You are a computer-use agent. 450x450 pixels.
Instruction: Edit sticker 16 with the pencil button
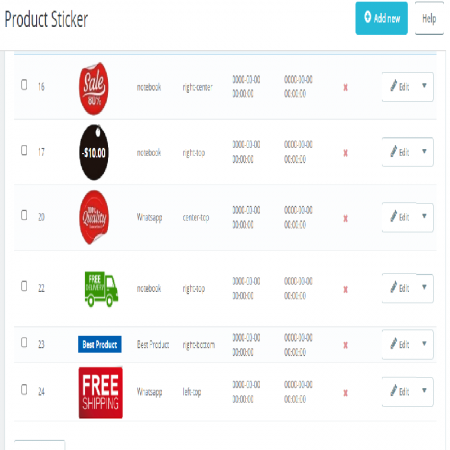[399, 87]
